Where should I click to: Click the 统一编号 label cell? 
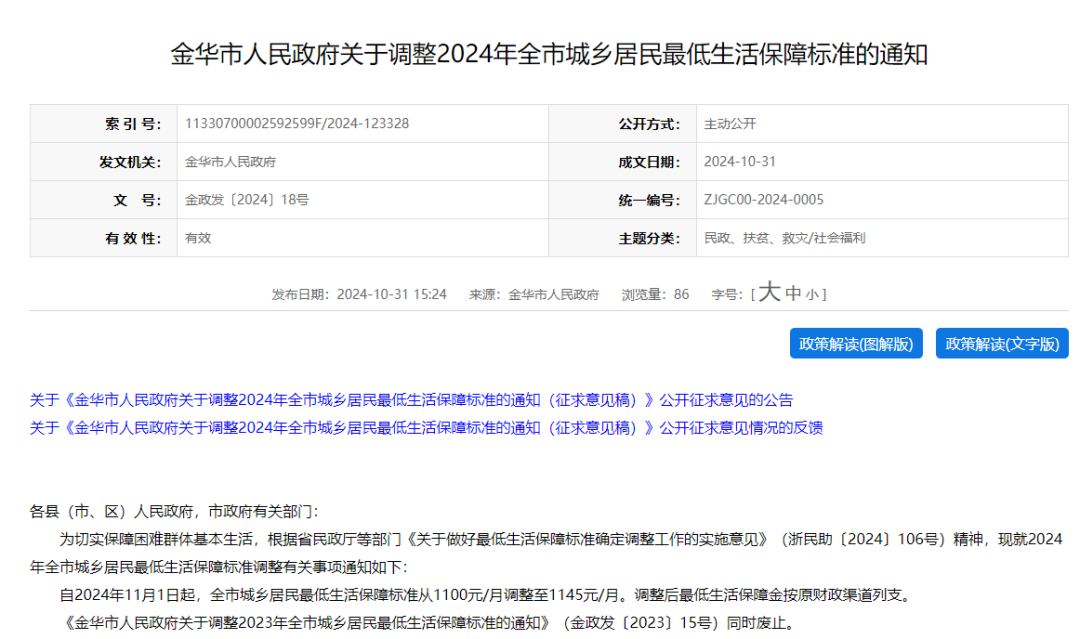[623, 200]
